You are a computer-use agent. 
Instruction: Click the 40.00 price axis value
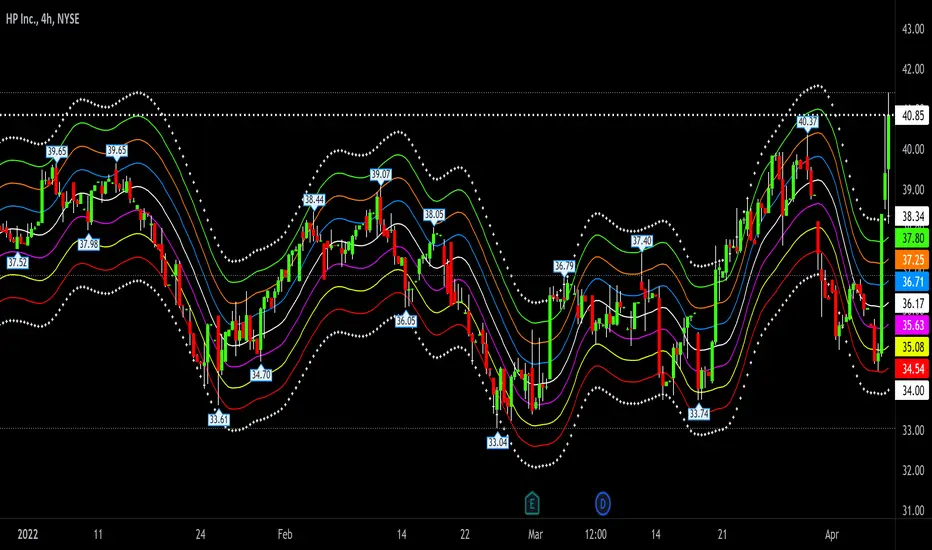(913, 149)
